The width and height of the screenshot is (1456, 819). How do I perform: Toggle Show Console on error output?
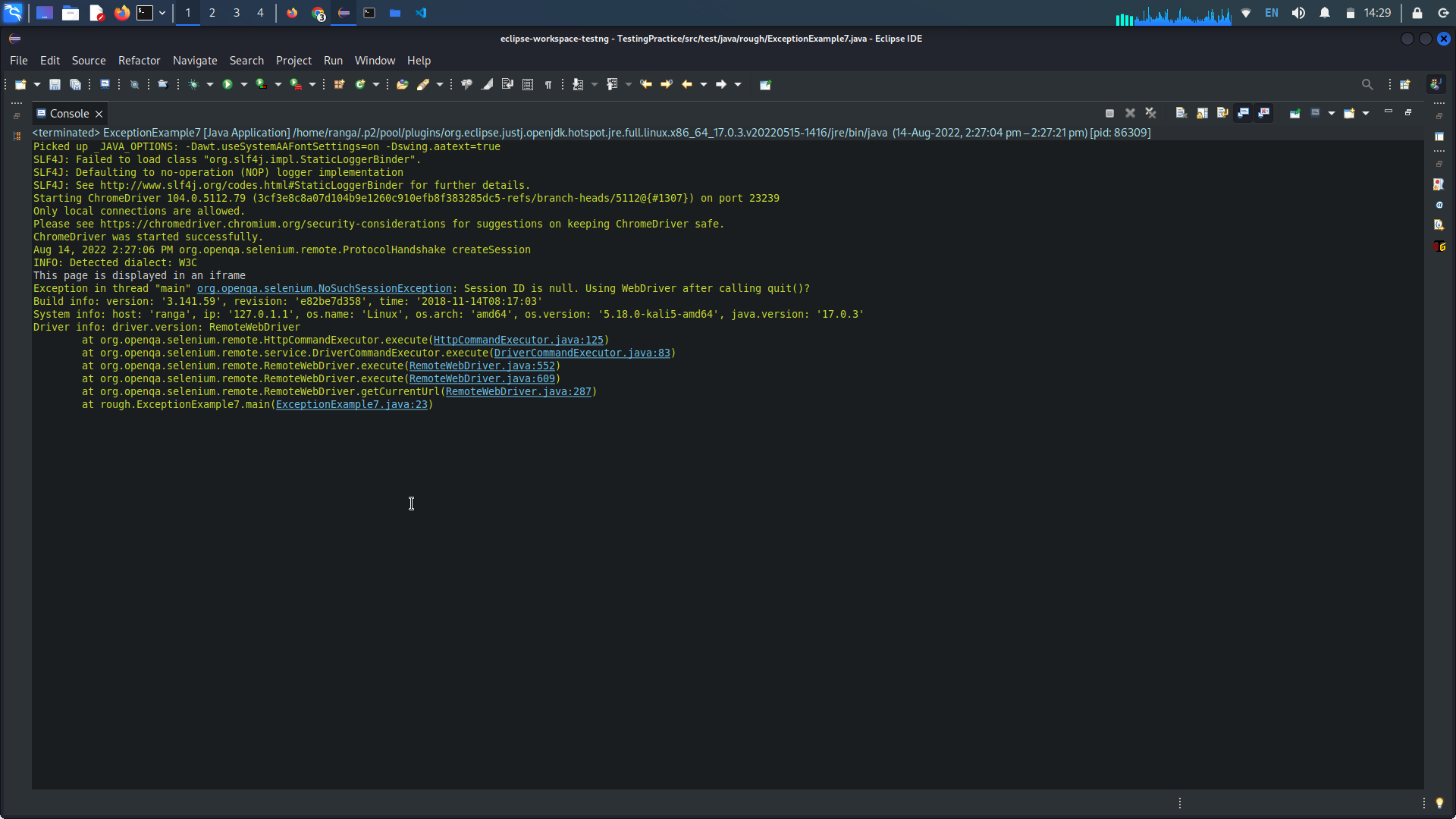click(1263, 113)
